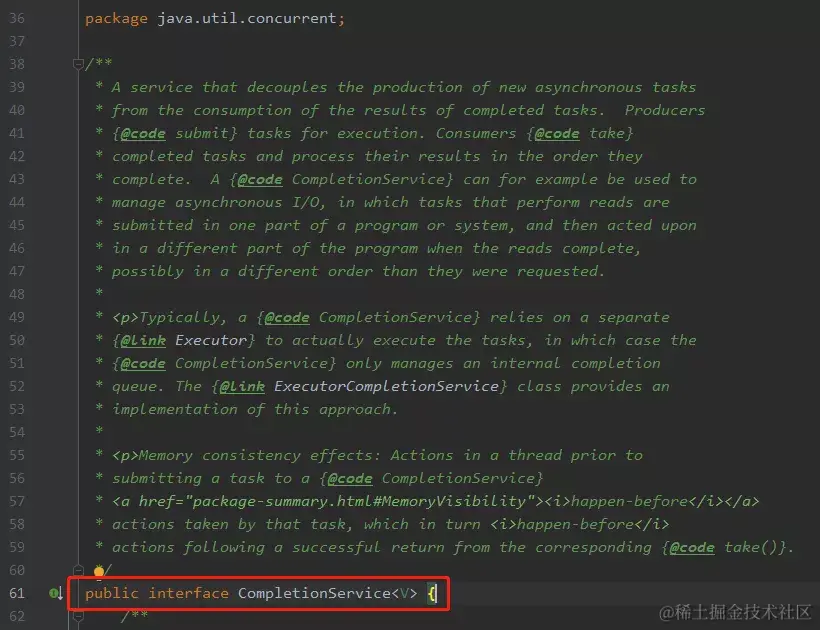
Task: Click the word 'successful' on line 59
Action: (336, 547)
